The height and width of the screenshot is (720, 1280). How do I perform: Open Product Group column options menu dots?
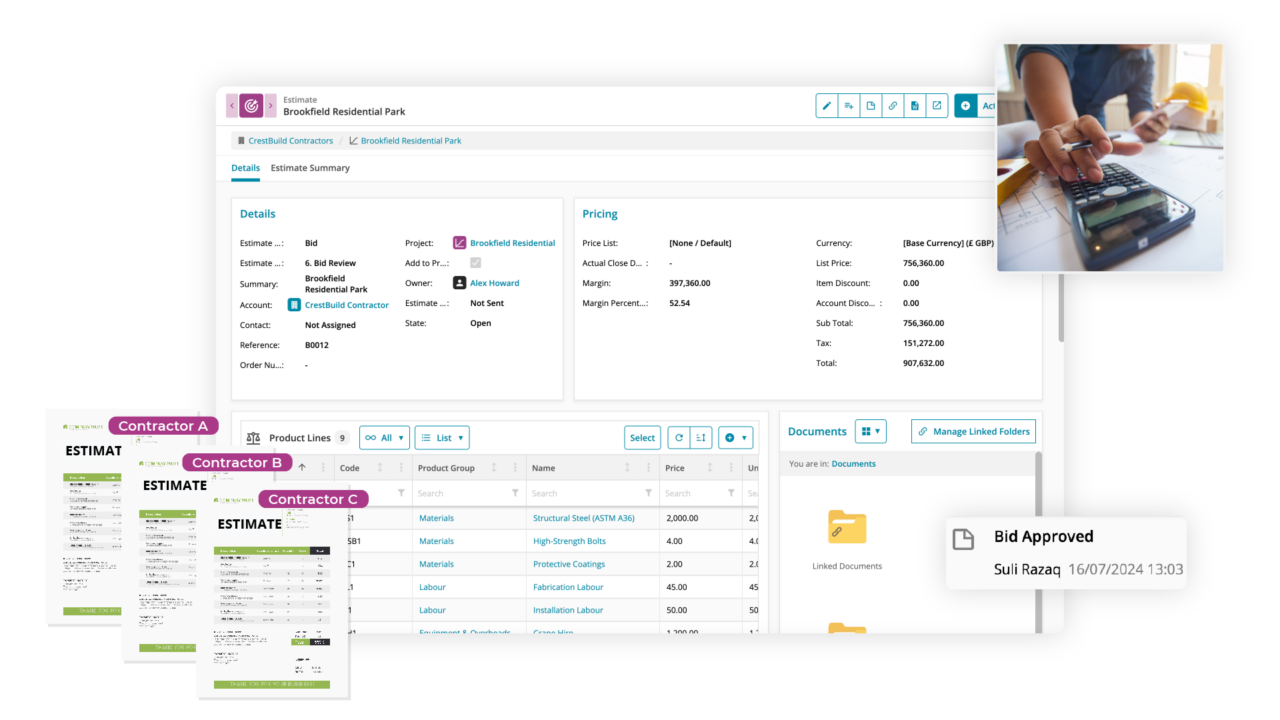coord(515,468)
